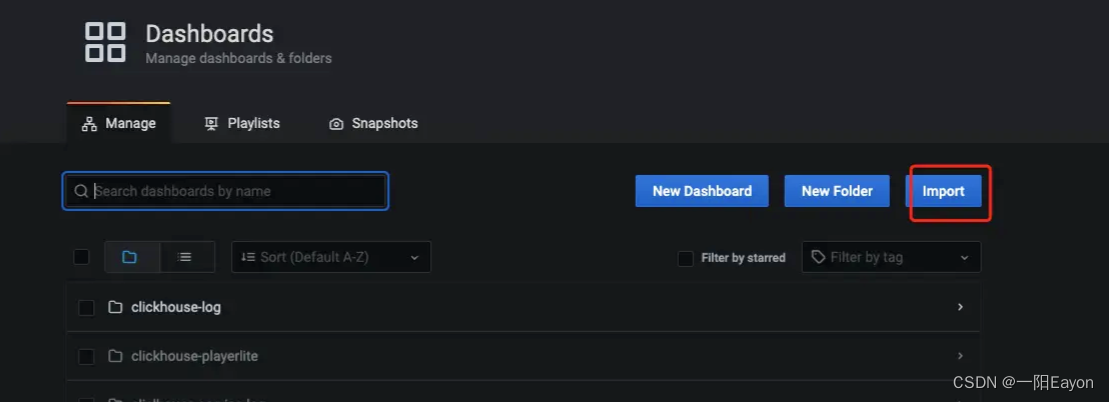Check the clickhouse-playerlite folder checkbox

(86, 357)
